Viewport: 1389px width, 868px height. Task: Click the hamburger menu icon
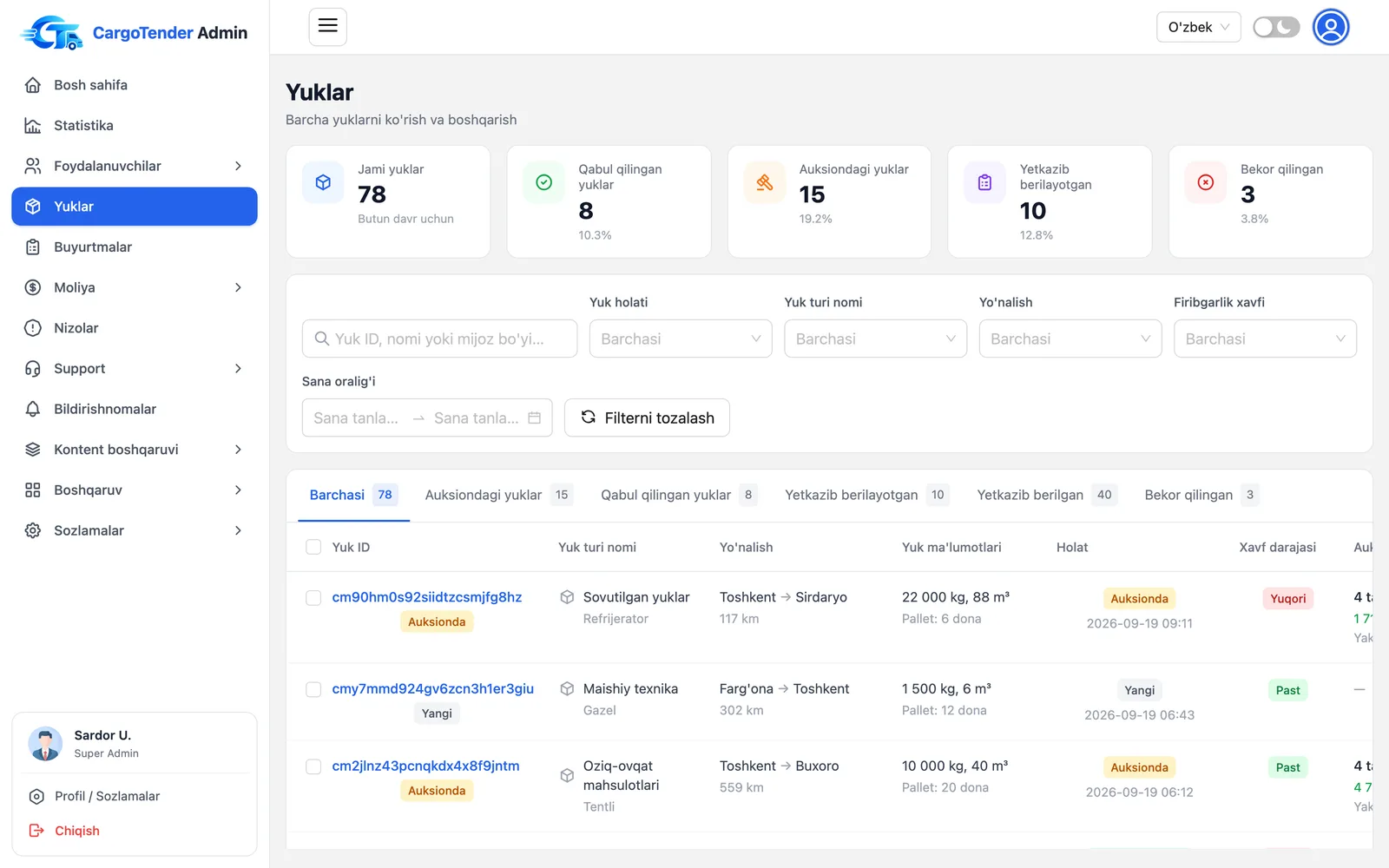point(328,27)
